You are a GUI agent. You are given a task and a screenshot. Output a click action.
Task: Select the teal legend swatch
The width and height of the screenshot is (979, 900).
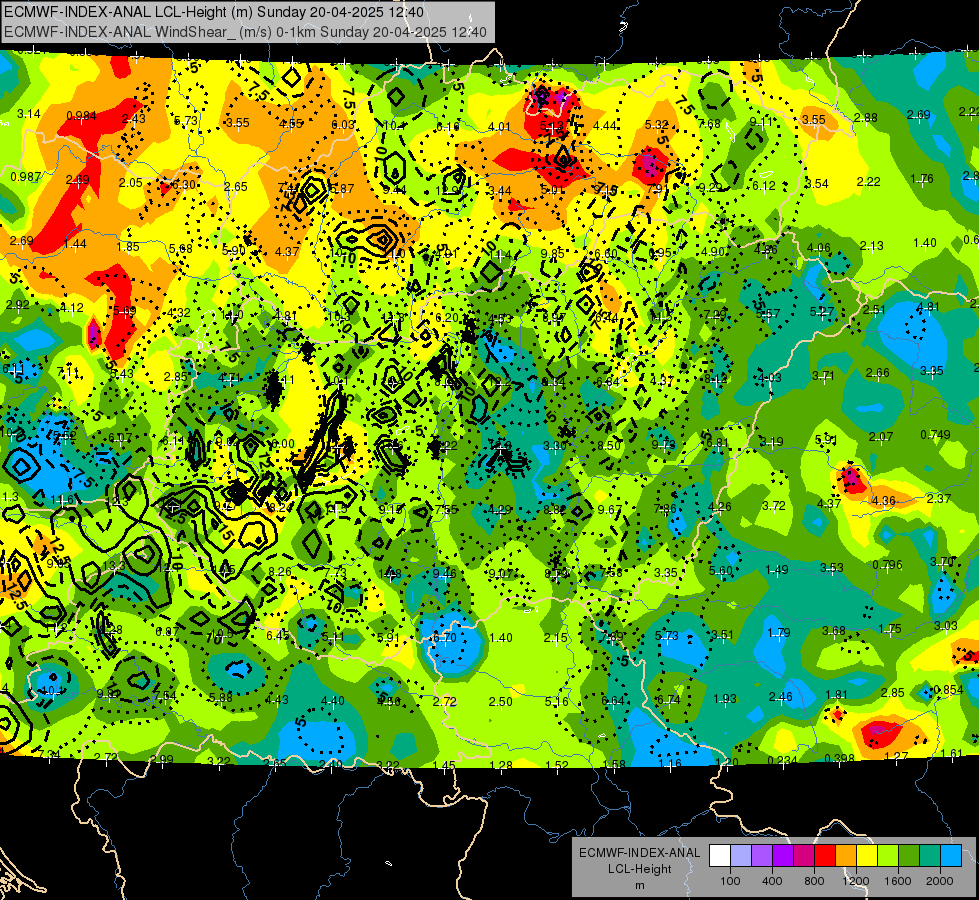tap(930, 856)
